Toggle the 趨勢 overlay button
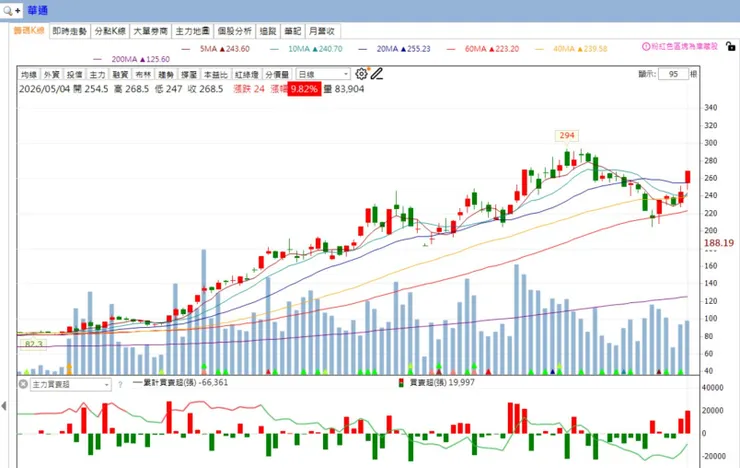Screen dimensions: 740x468 [x=166, y=75]
